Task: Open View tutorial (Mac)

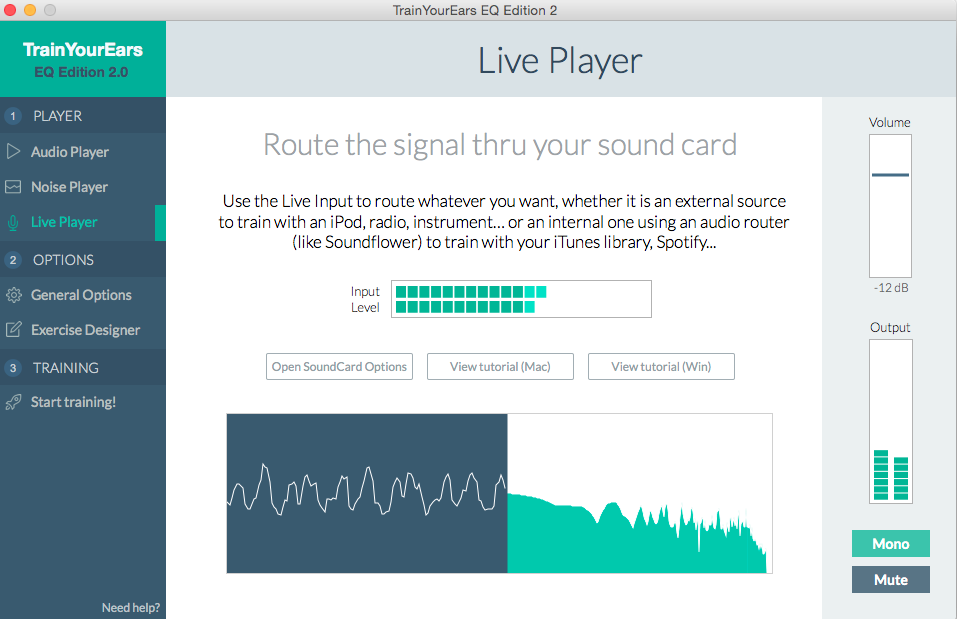Action: [500, 367]
